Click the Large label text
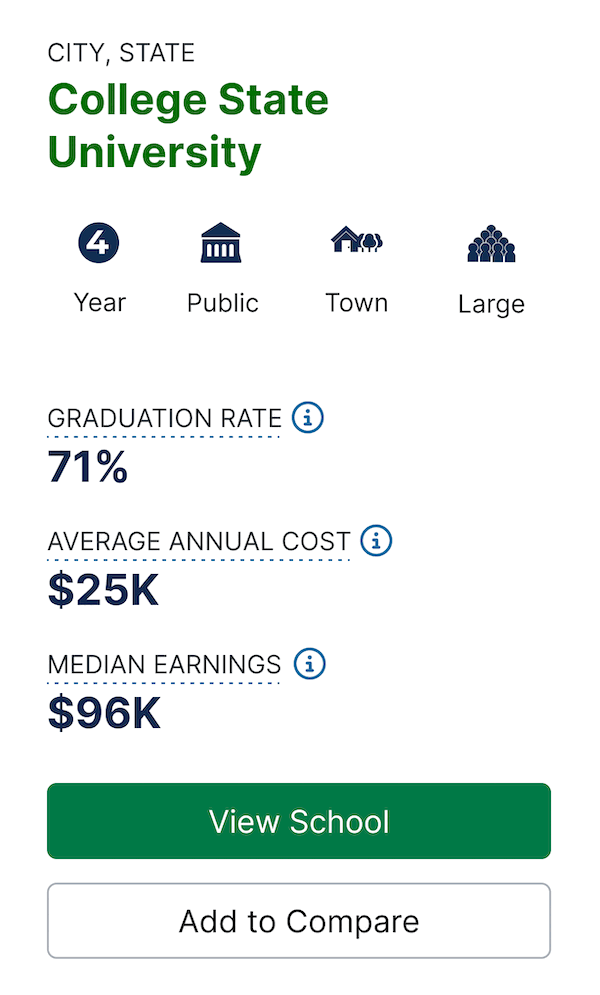600x995 pixels. coord(492,305)
